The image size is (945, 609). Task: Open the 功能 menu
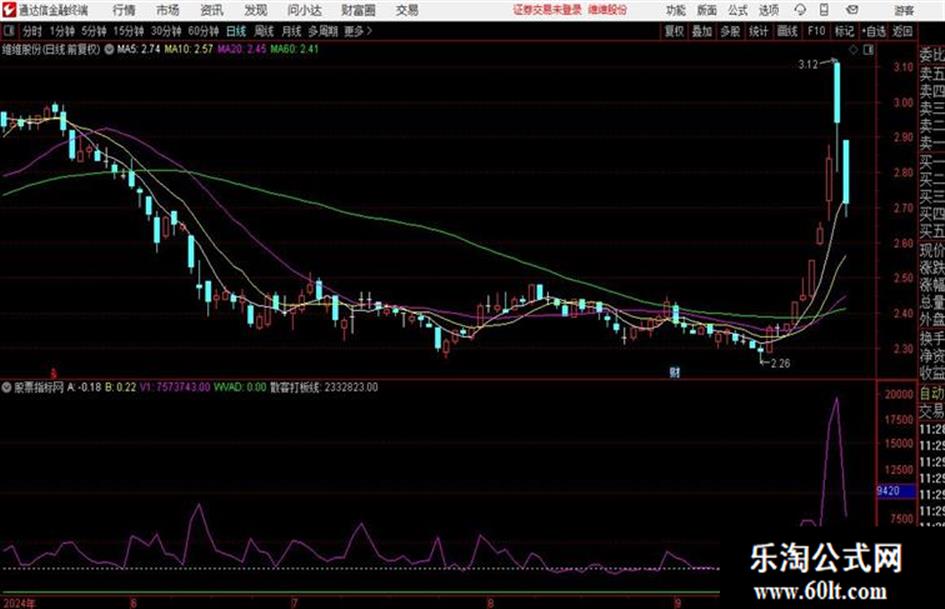pyautogui.click(x=676, y=10)
